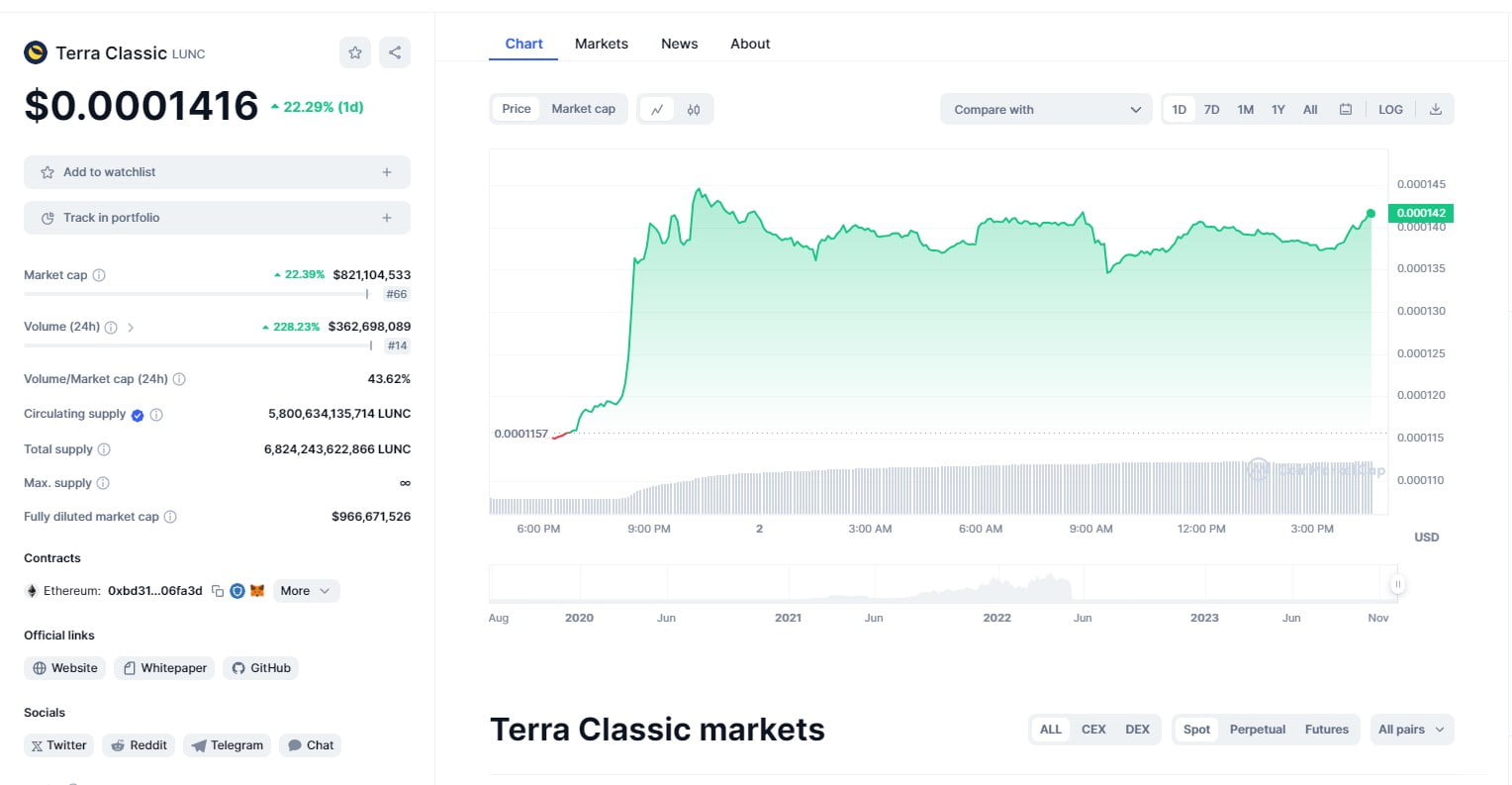This screenshot has width=1512, height=785.
Task: Filter markets by CEX
Action: (x=1093, y=730)
